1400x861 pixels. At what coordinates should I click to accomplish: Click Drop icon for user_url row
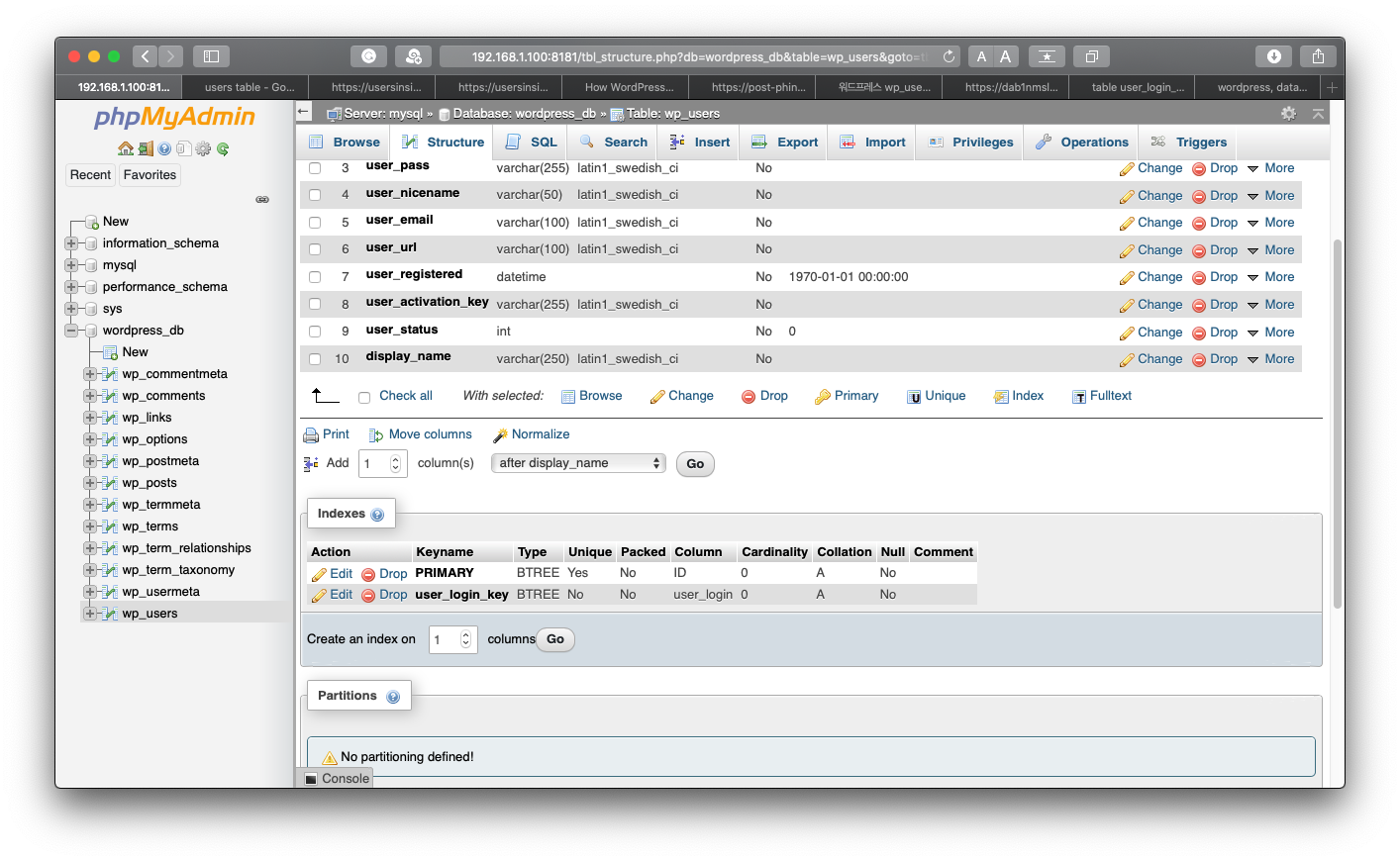(x=1198, y=251)
